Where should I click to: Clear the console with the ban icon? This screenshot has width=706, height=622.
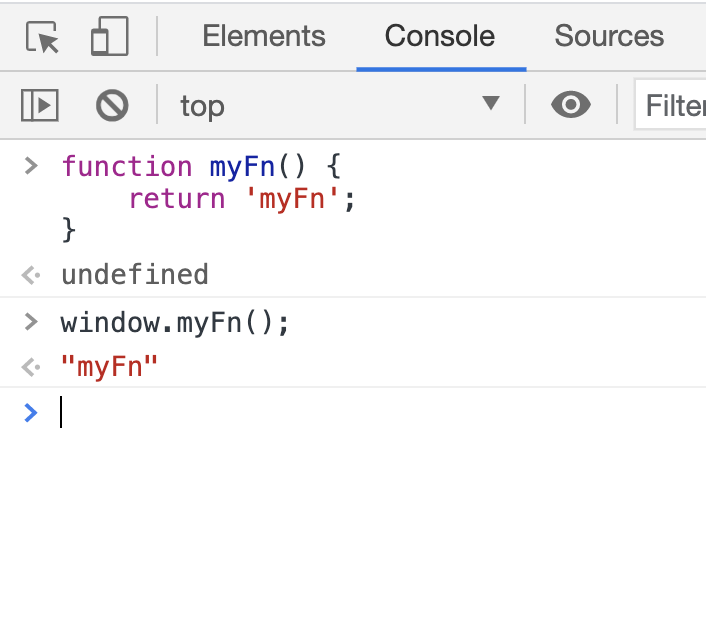112,105
